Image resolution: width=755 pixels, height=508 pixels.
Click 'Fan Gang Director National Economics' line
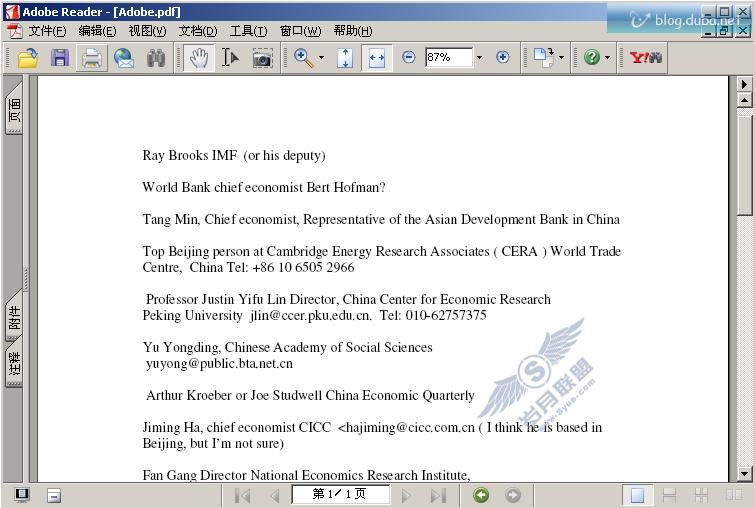(306, 475)
